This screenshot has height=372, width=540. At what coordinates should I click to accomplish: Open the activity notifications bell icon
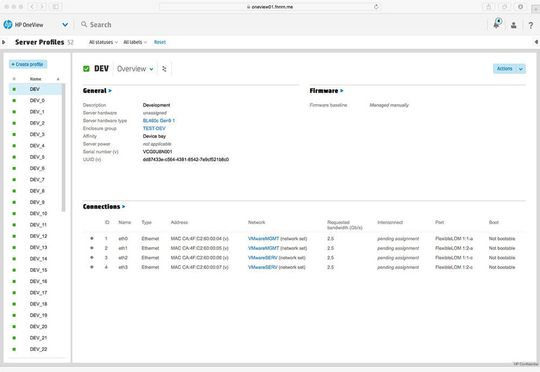pos(497,24)
